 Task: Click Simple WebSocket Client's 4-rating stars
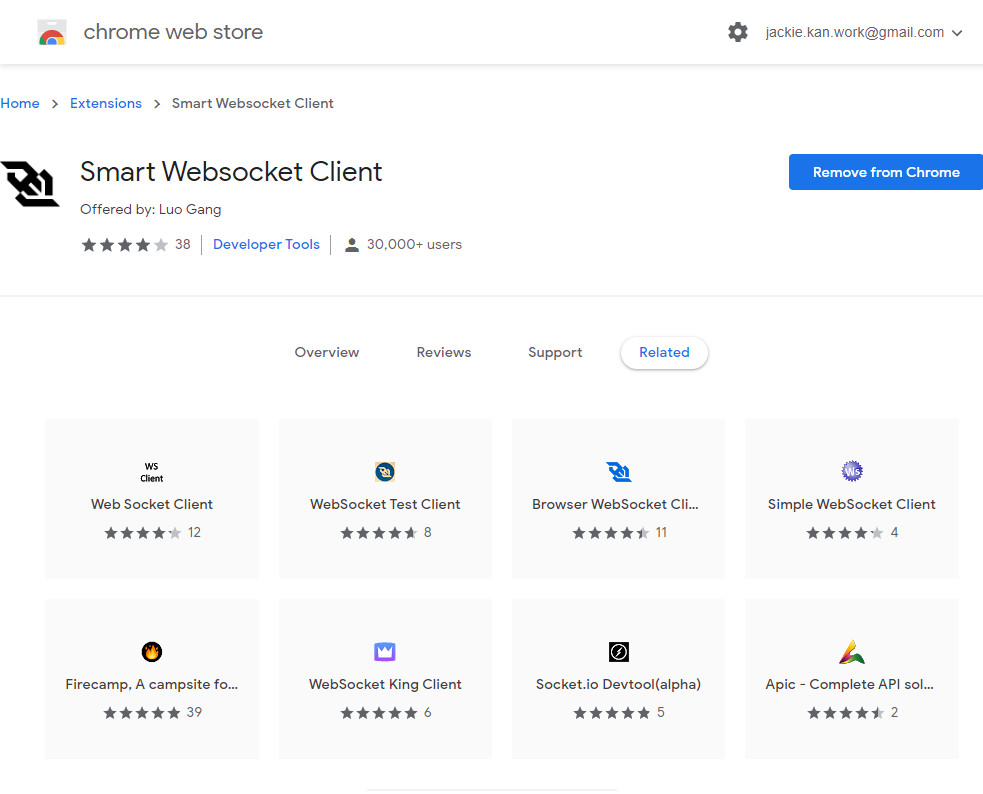click(x=845, y=533)
